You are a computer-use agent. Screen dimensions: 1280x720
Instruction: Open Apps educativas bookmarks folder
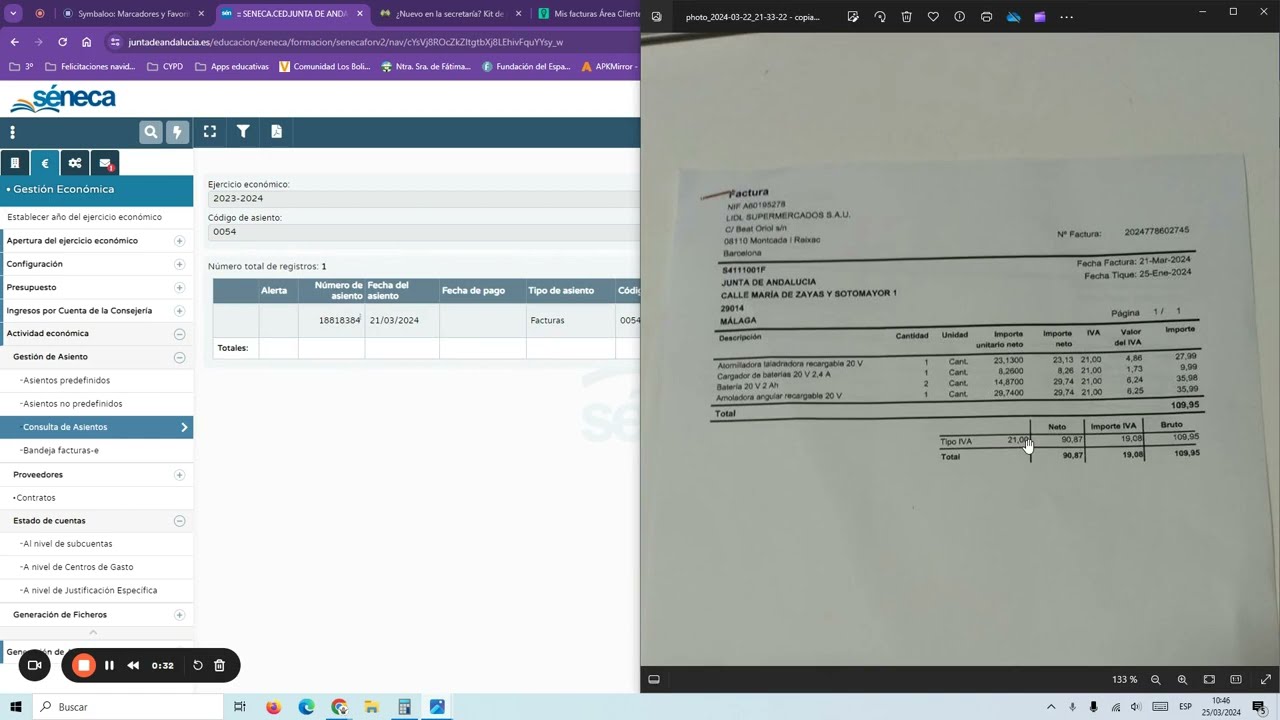(x=232, y=67)
